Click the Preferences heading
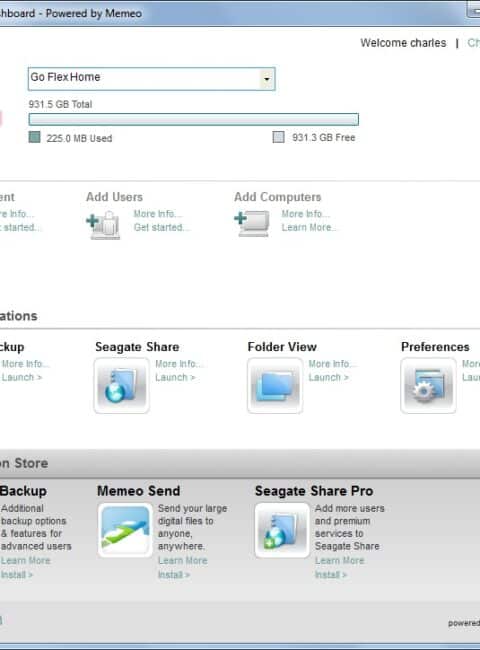 (435, 347)
